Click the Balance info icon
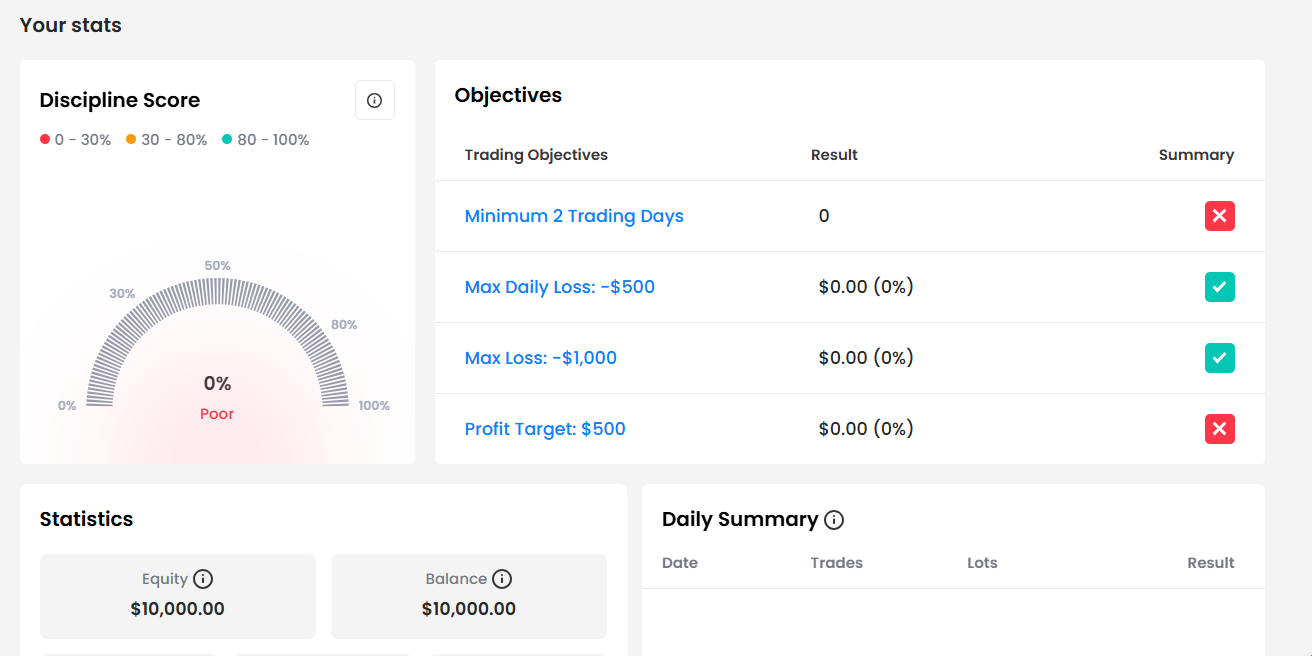Image resolution: width=1312 pixels, height=656 pixels. 502,579
